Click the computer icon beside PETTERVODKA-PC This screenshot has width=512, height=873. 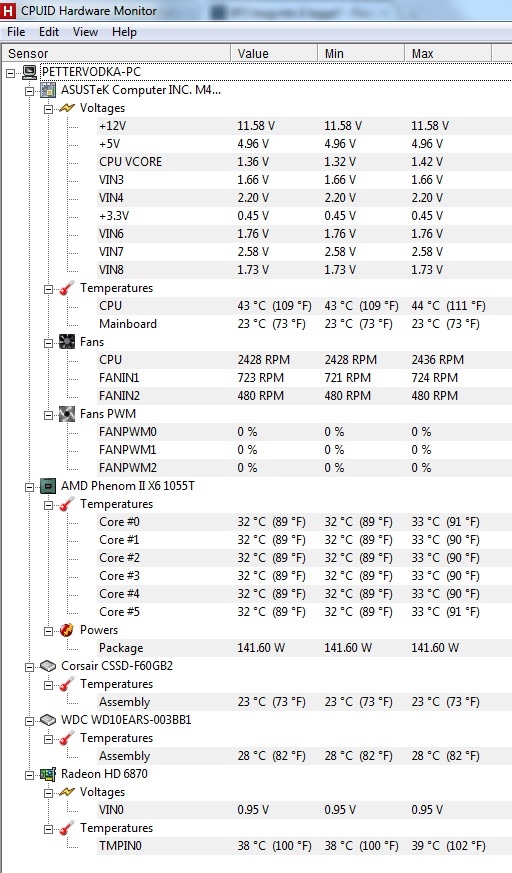point(29,72)
